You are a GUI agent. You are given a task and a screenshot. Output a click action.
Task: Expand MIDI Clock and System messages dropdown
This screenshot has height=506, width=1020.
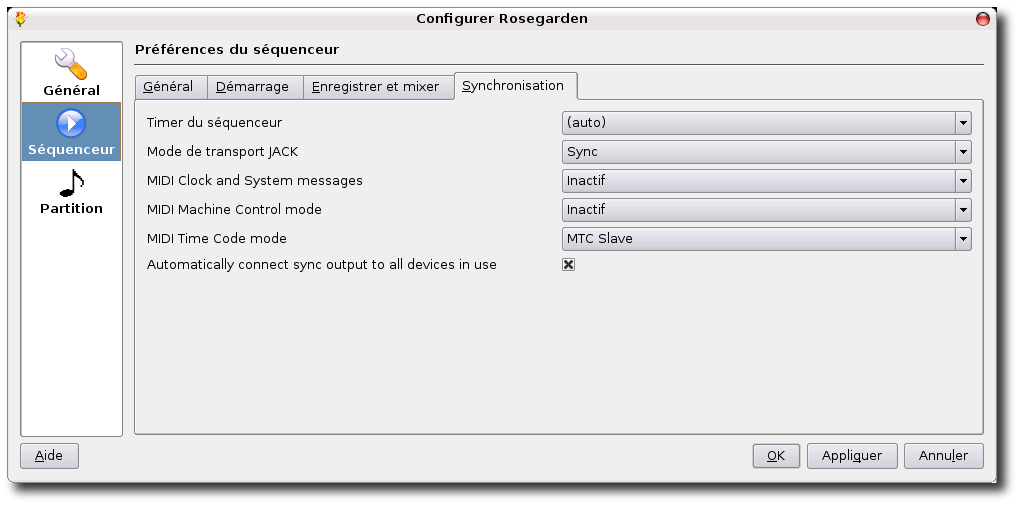coord(766,181)
